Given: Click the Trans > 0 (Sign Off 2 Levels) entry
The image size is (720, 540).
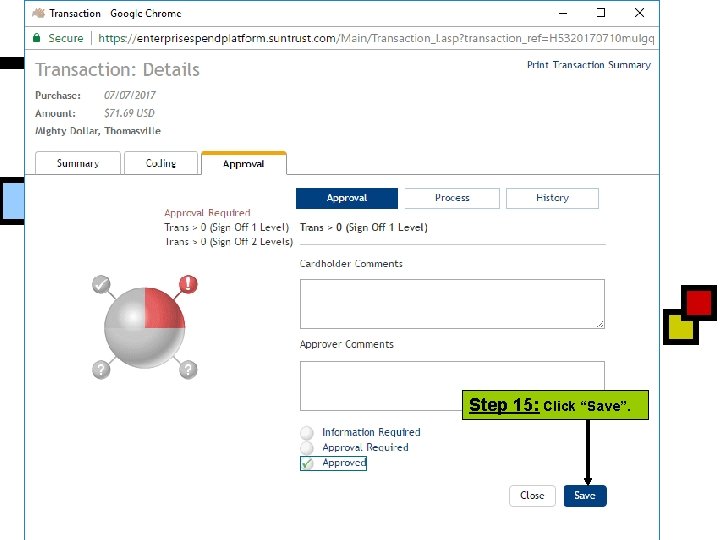Looking at the screenshot, I should (x=229, y=242).
